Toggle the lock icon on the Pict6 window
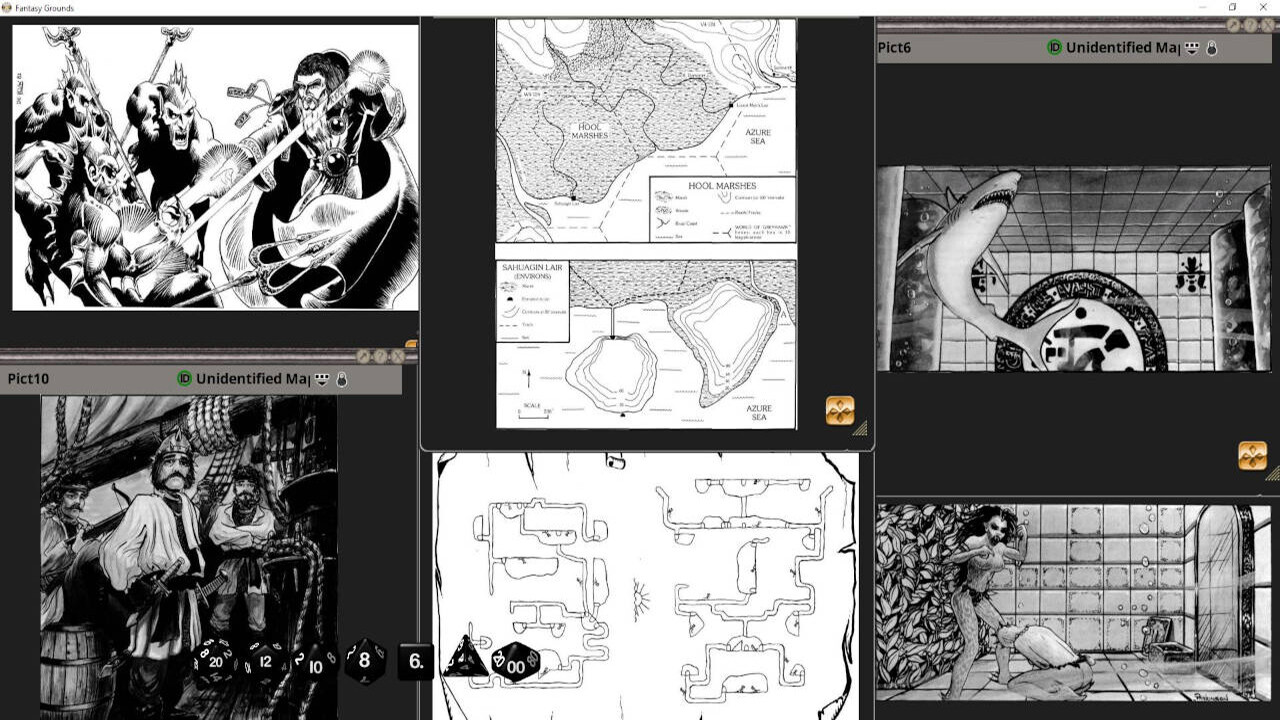This screenshot has height=720, width=1280. click(x=1210, y=47)
